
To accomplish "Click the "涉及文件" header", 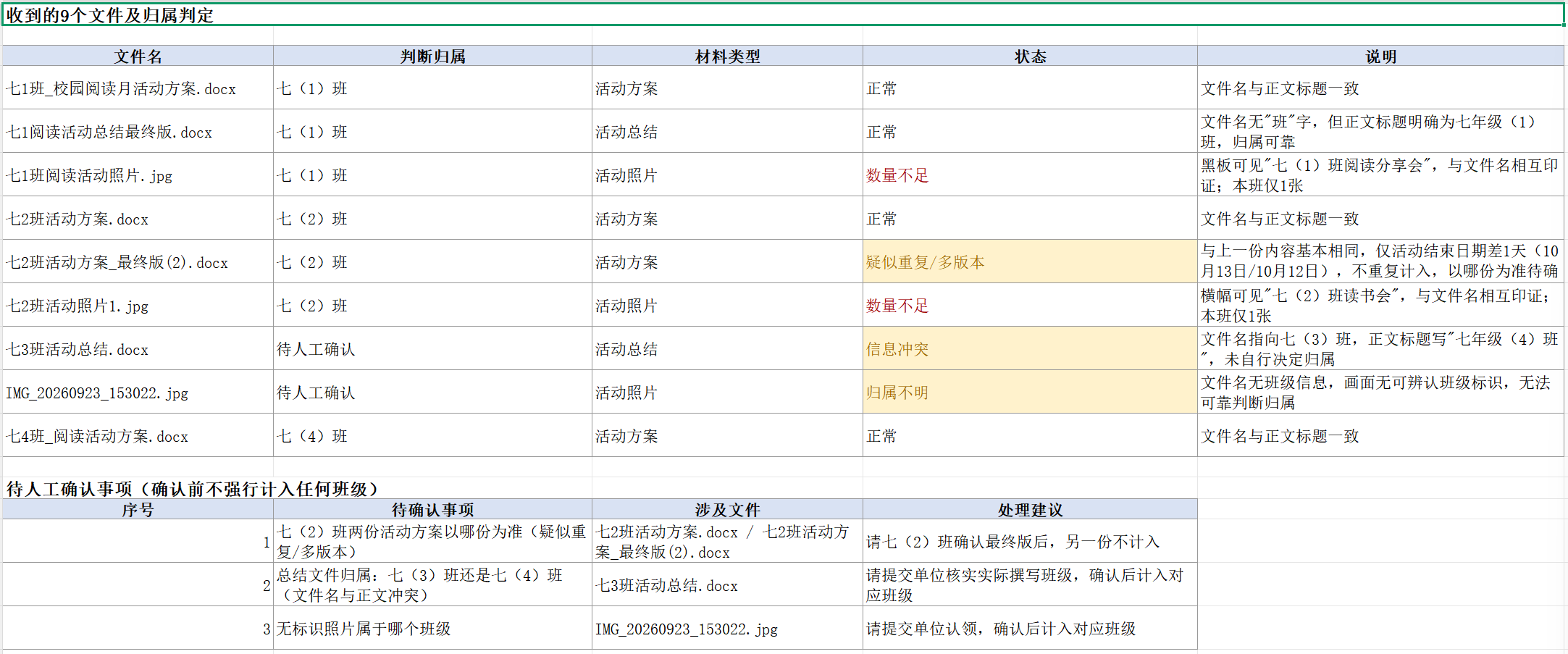I will [727, 509].
